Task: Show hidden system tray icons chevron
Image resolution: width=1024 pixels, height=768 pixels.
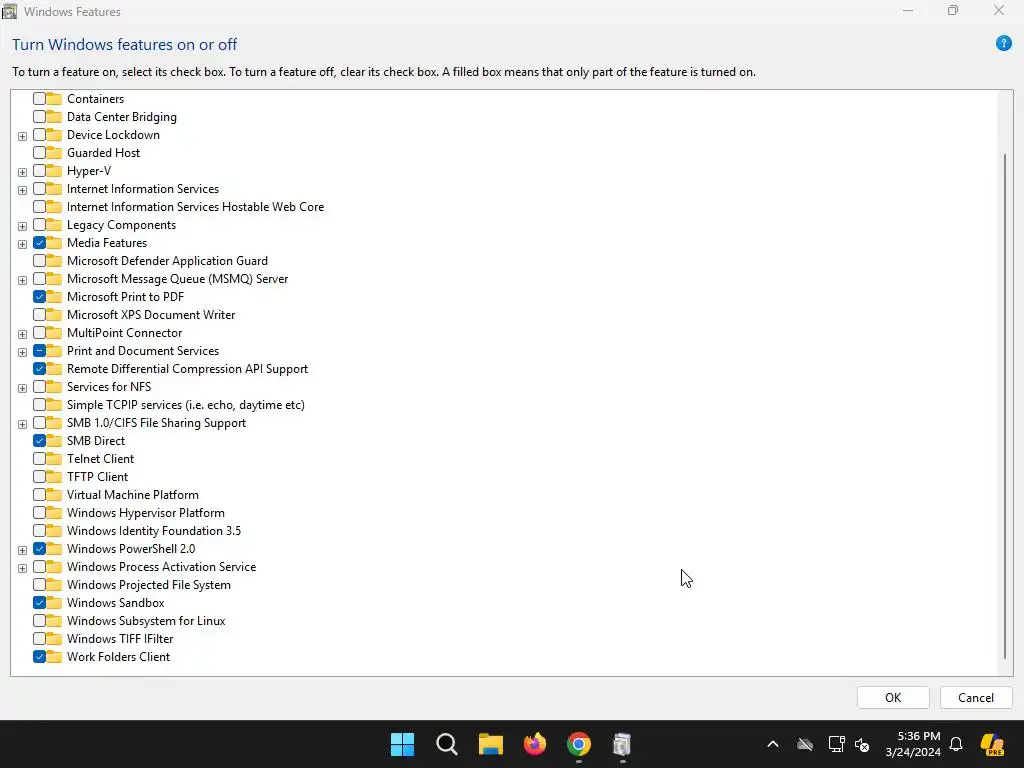Action: [773, 744]
